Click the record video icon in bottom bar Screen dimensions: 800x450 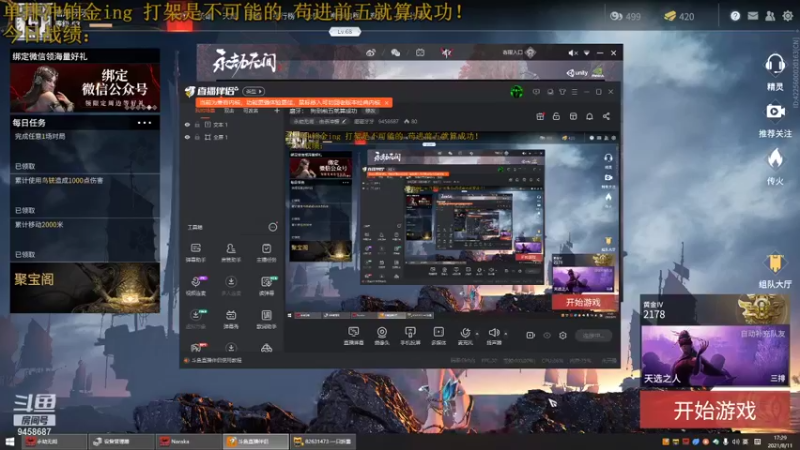pos(531,335)
